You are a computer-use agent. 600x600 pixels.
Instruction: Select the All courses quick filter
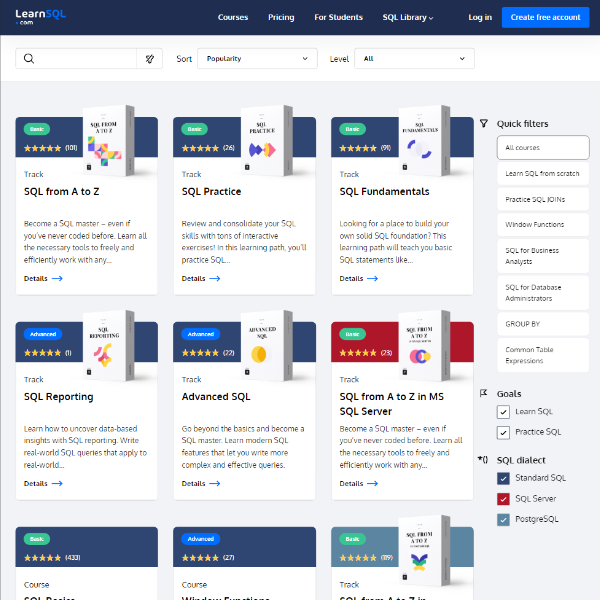pyautogui.click(x=543, y=147)
